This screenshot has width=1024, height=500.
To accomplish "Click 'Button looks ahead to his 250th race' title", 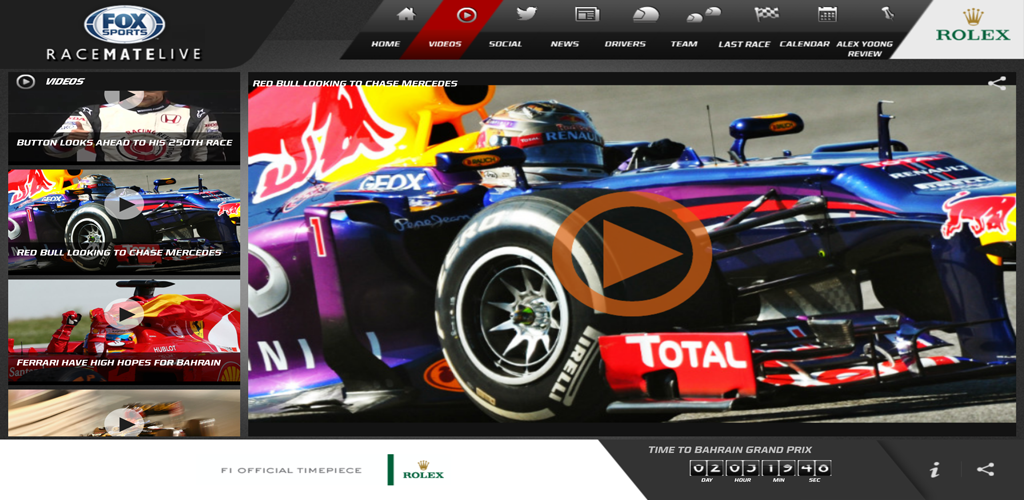I will pos(124,143).
